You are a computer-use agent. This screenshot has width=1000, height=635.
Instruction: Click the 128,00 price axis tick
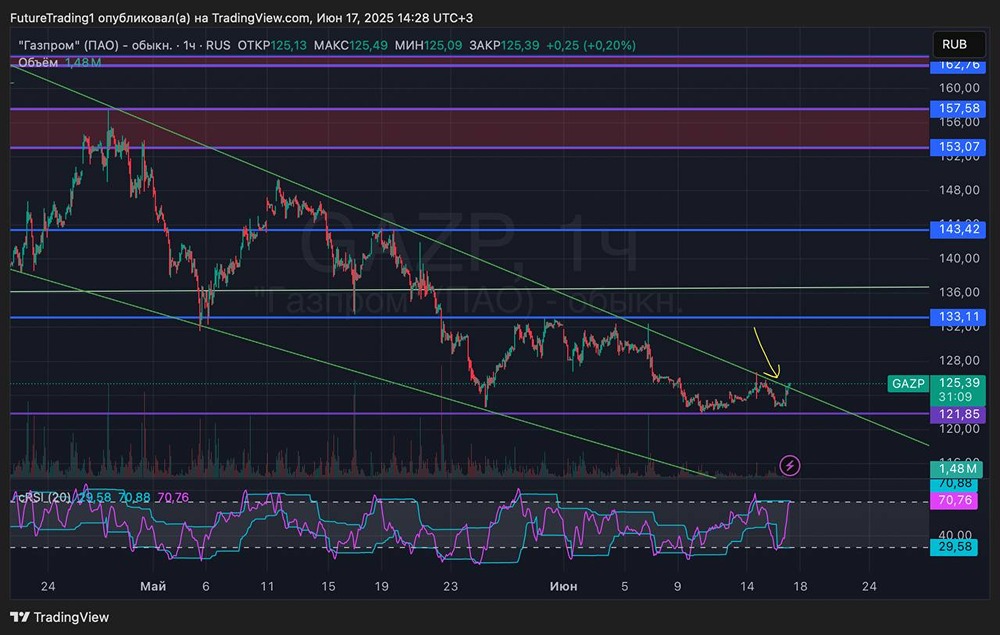coord(959,360)
